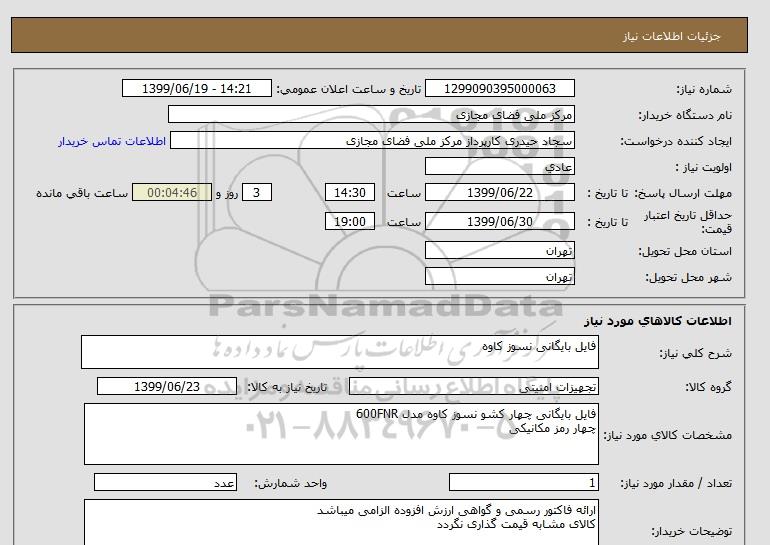Click the section heading اطلاعات کالاهای مورد نیاز
Viewport: 770px width, 545px height.
[x=658, y=321]
